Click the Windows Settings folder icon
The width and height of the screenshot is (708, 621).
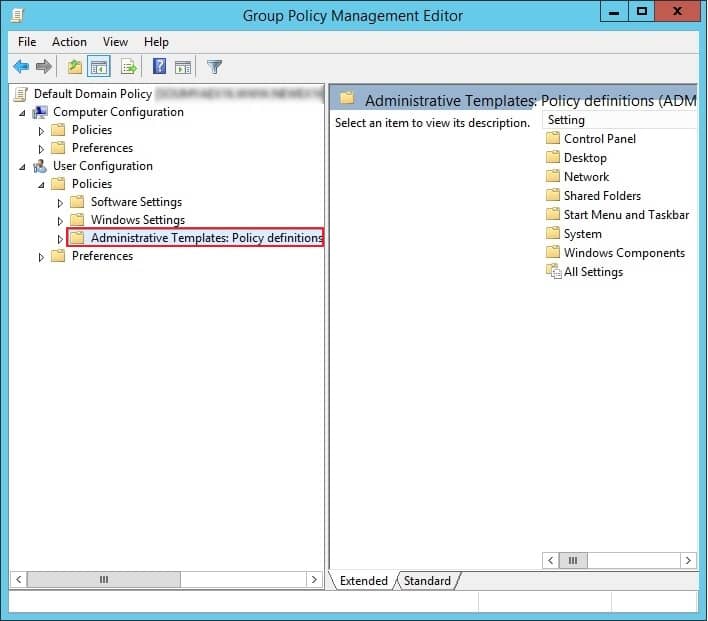(x=77, y=219)
